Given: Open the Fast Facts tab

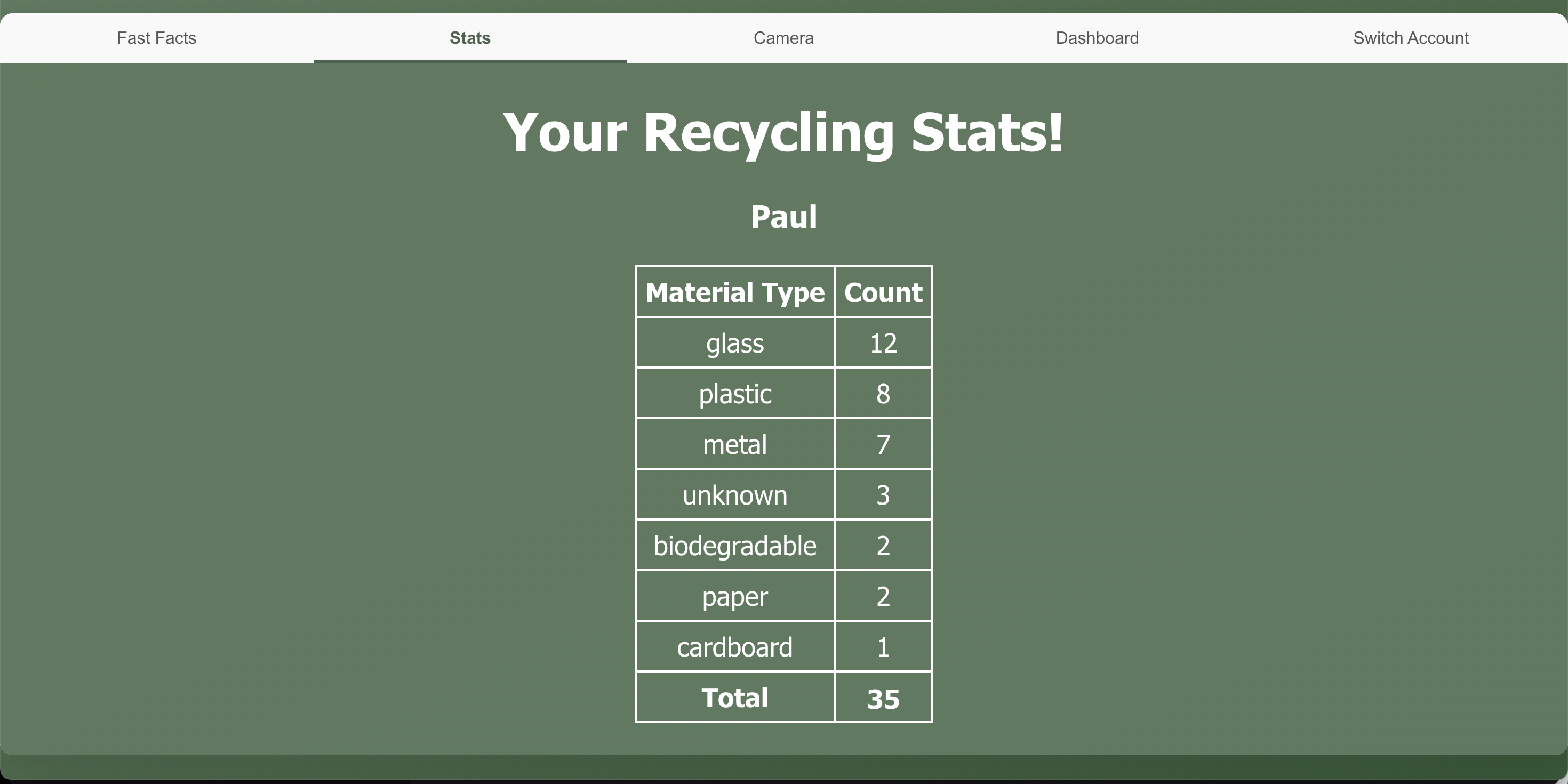Looking at the screenshot, I should [156, 38].
